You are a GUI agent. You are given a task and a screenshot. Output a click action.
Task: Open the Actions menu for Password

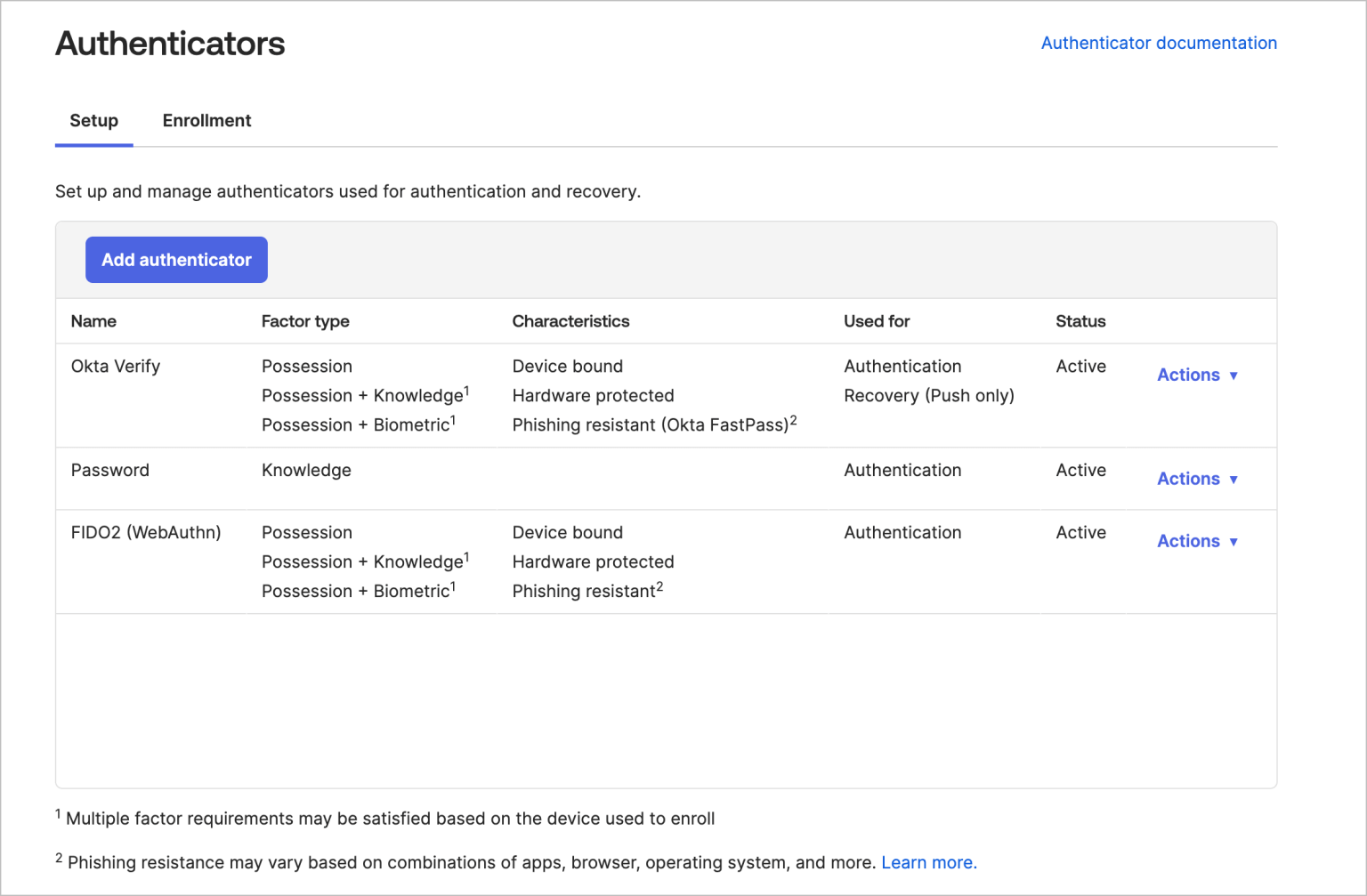(x=1188, y=479)
